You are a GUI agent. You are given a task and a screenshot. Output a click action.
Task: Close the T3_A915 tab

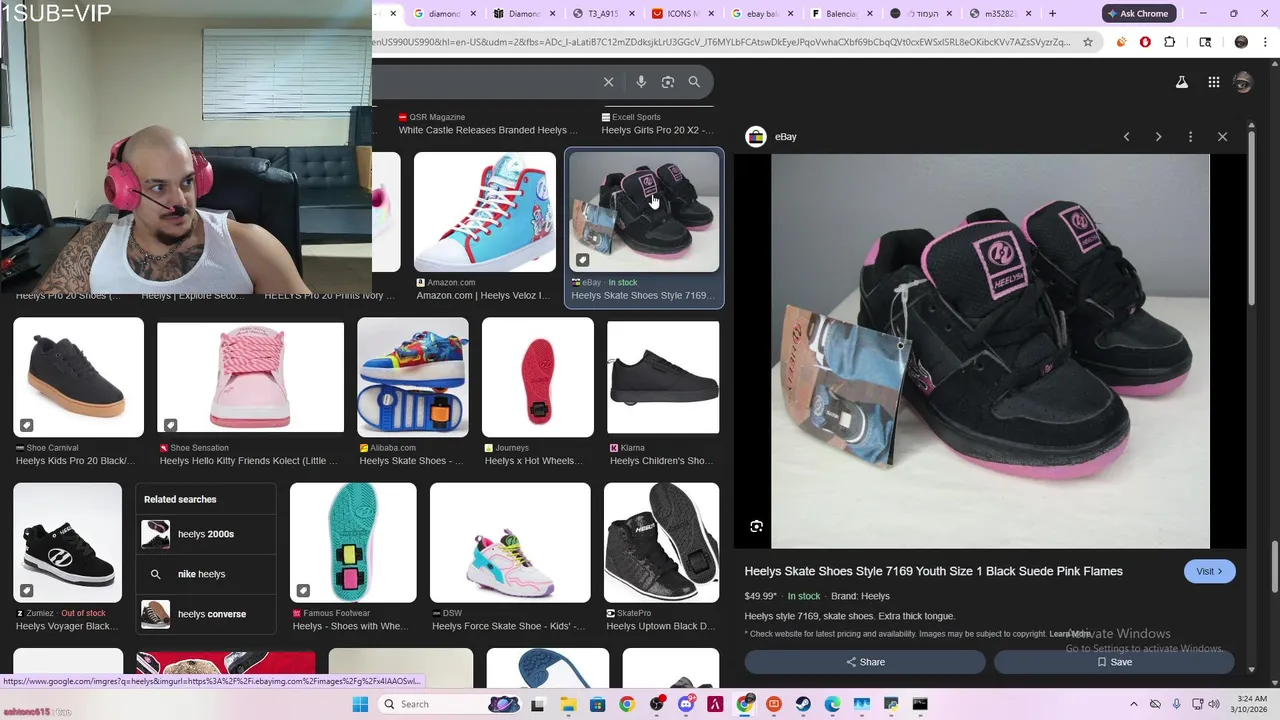[x=632, y=14]
